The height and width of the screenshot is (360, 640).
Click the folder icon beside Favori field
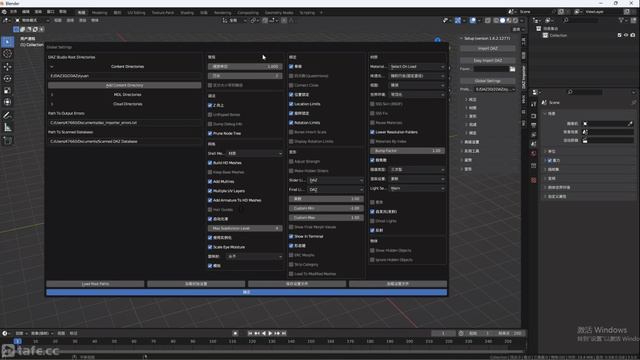tap(512, 69)
